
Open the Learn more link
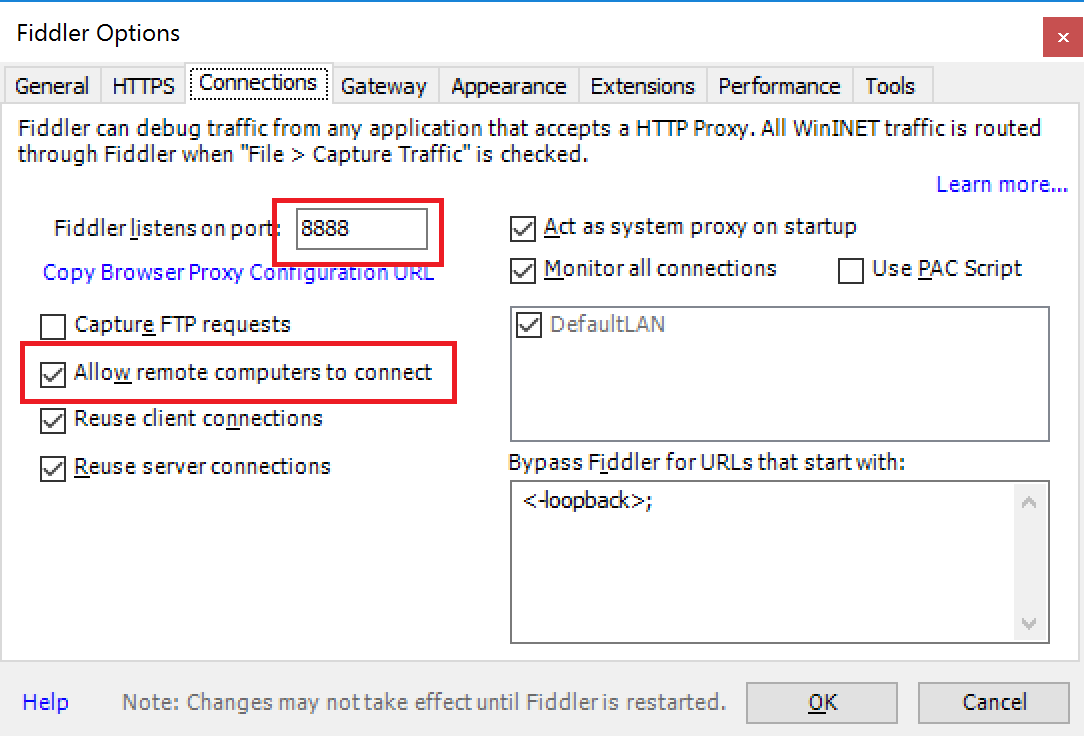coord(1002,185)
